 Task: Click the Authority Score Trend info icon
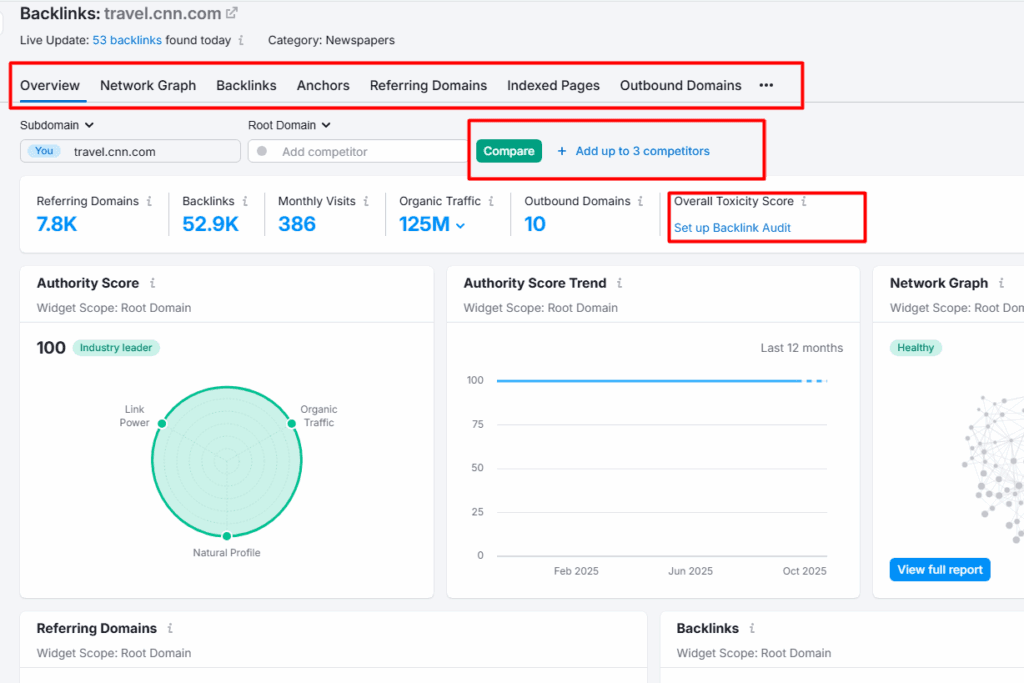tap(621, 283)
